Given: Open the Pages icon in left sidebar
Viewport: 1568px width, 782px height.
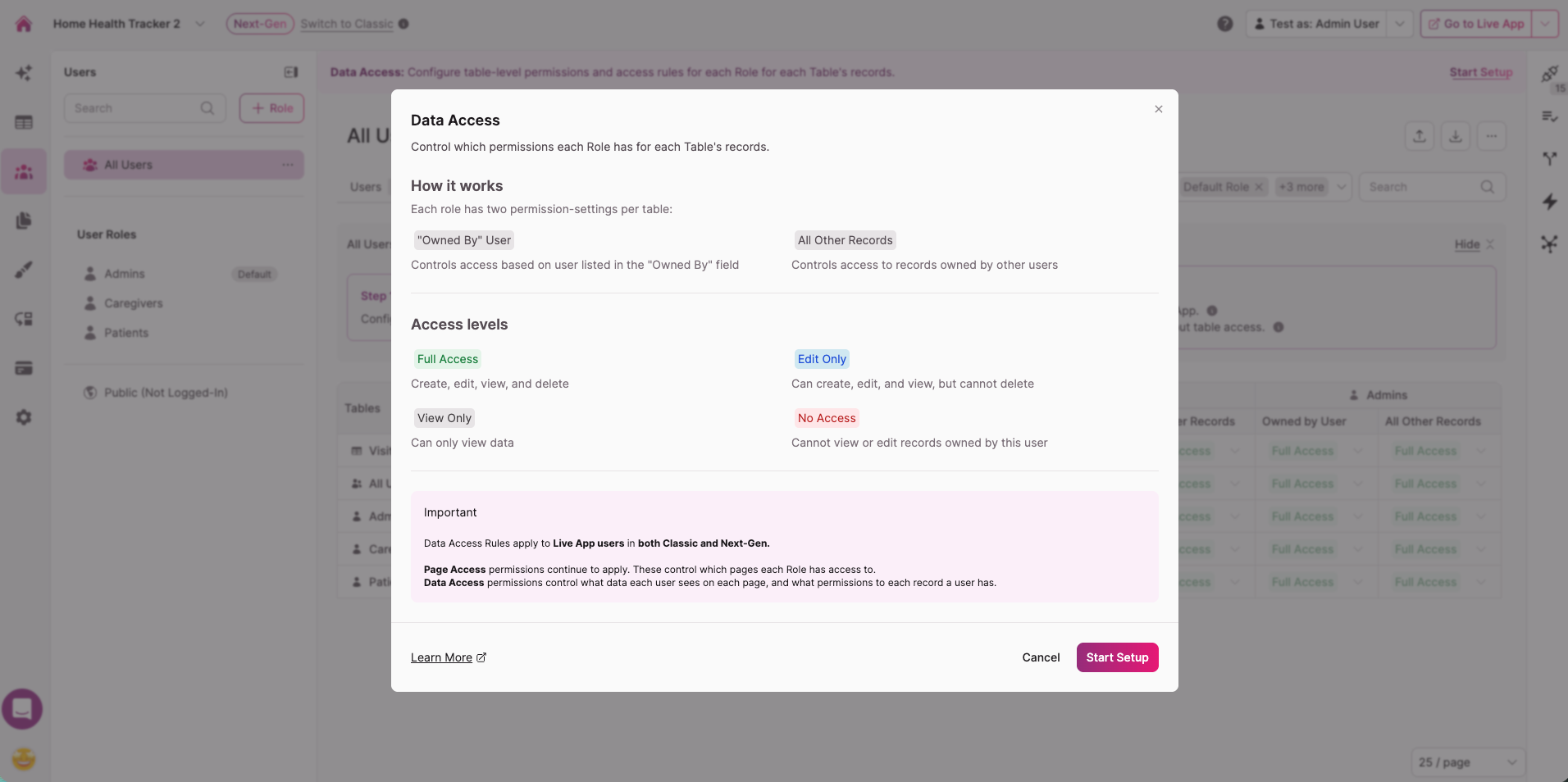Looking at the screenshot, I should point(24,221).
